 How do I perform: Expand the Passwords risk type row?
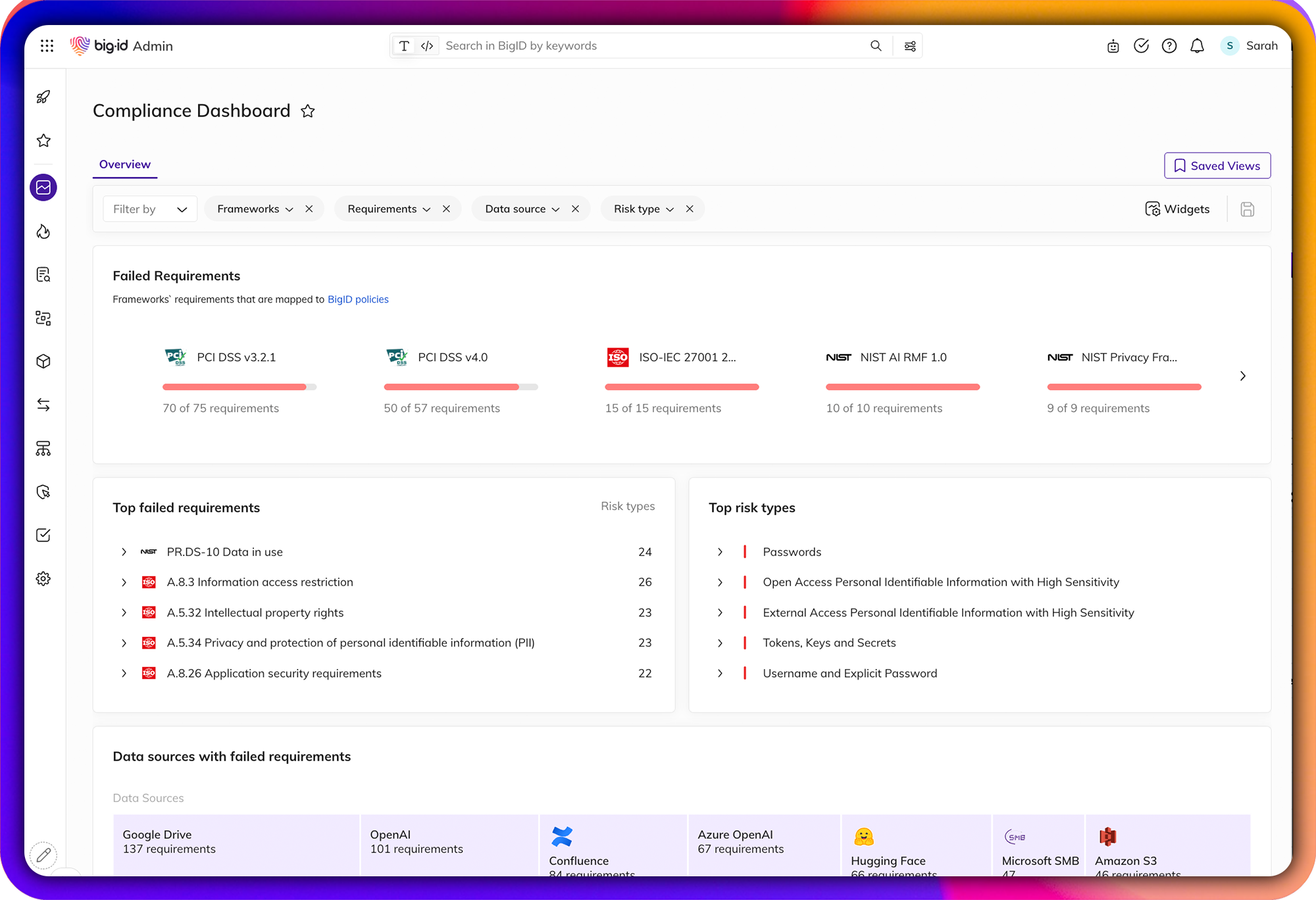click(x=720, y=552)
